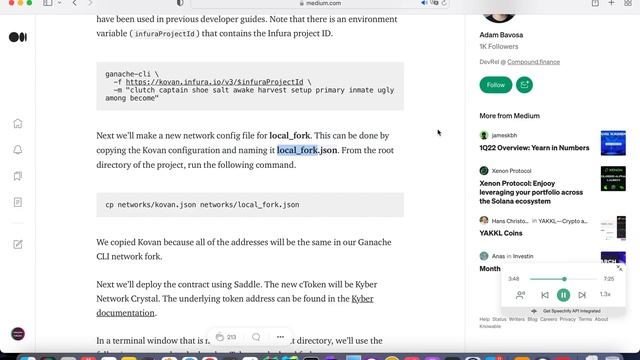Click the cp networks/kovan.json code block

[x=250, y=205]
